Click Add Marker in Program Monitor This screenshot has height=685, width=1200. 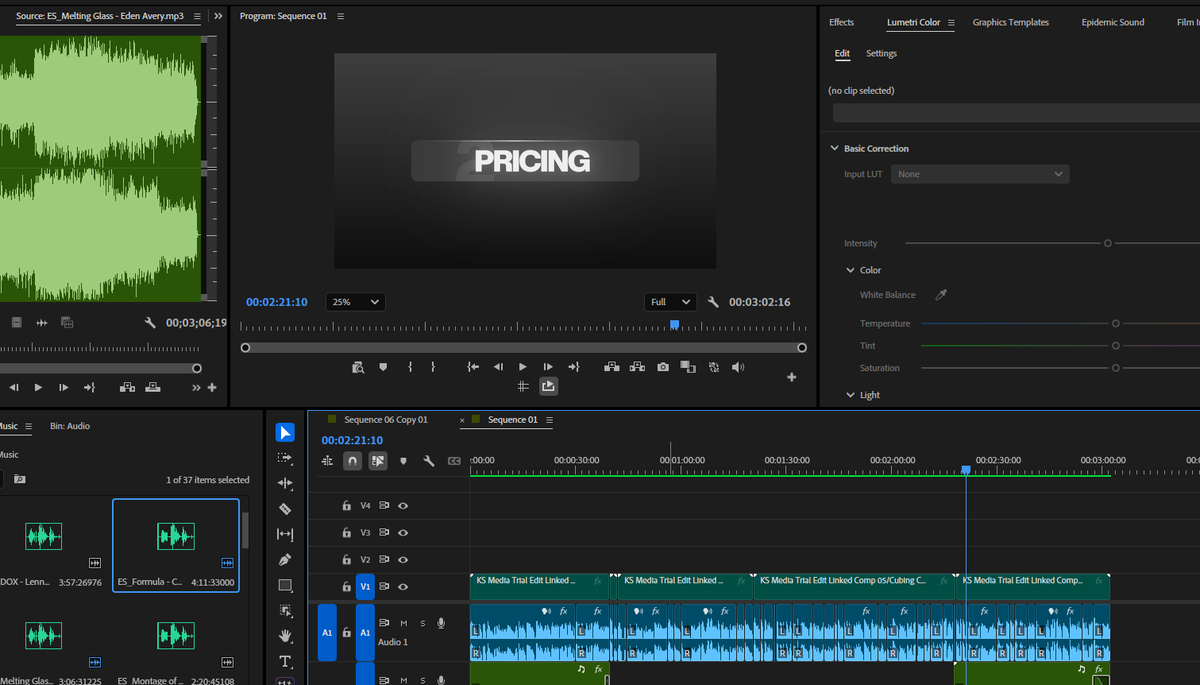pos(383,367)
